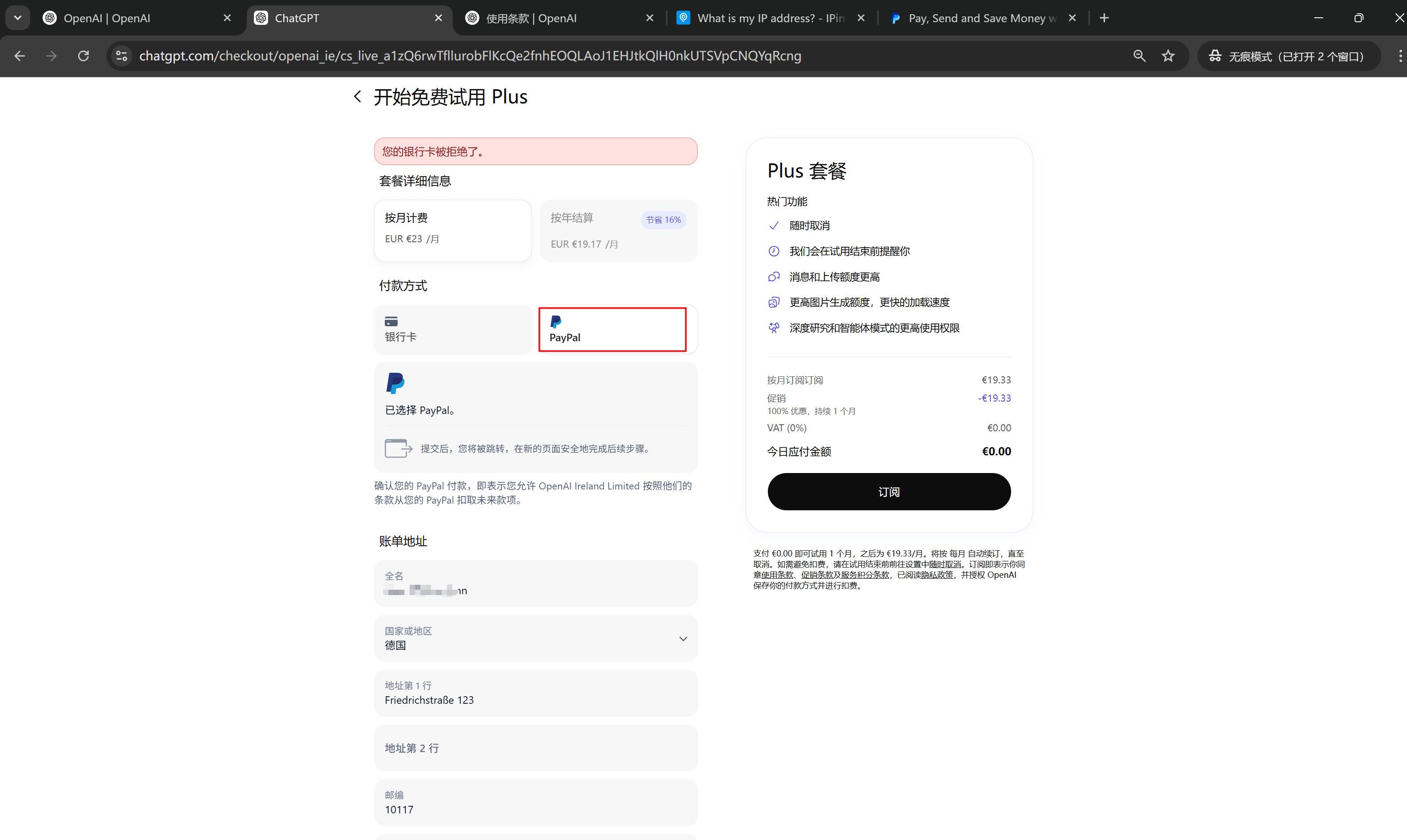Open the Chrome three-dot menu
The image size is (1407, 840).
tap(1399, 56)
